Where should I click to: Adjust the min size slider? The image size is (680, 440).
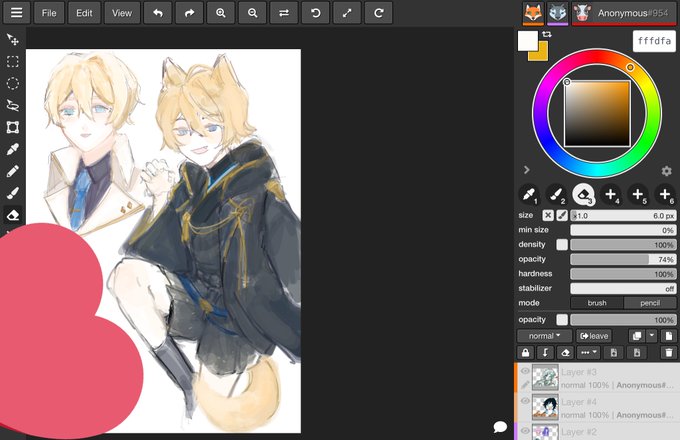[623, 230]
